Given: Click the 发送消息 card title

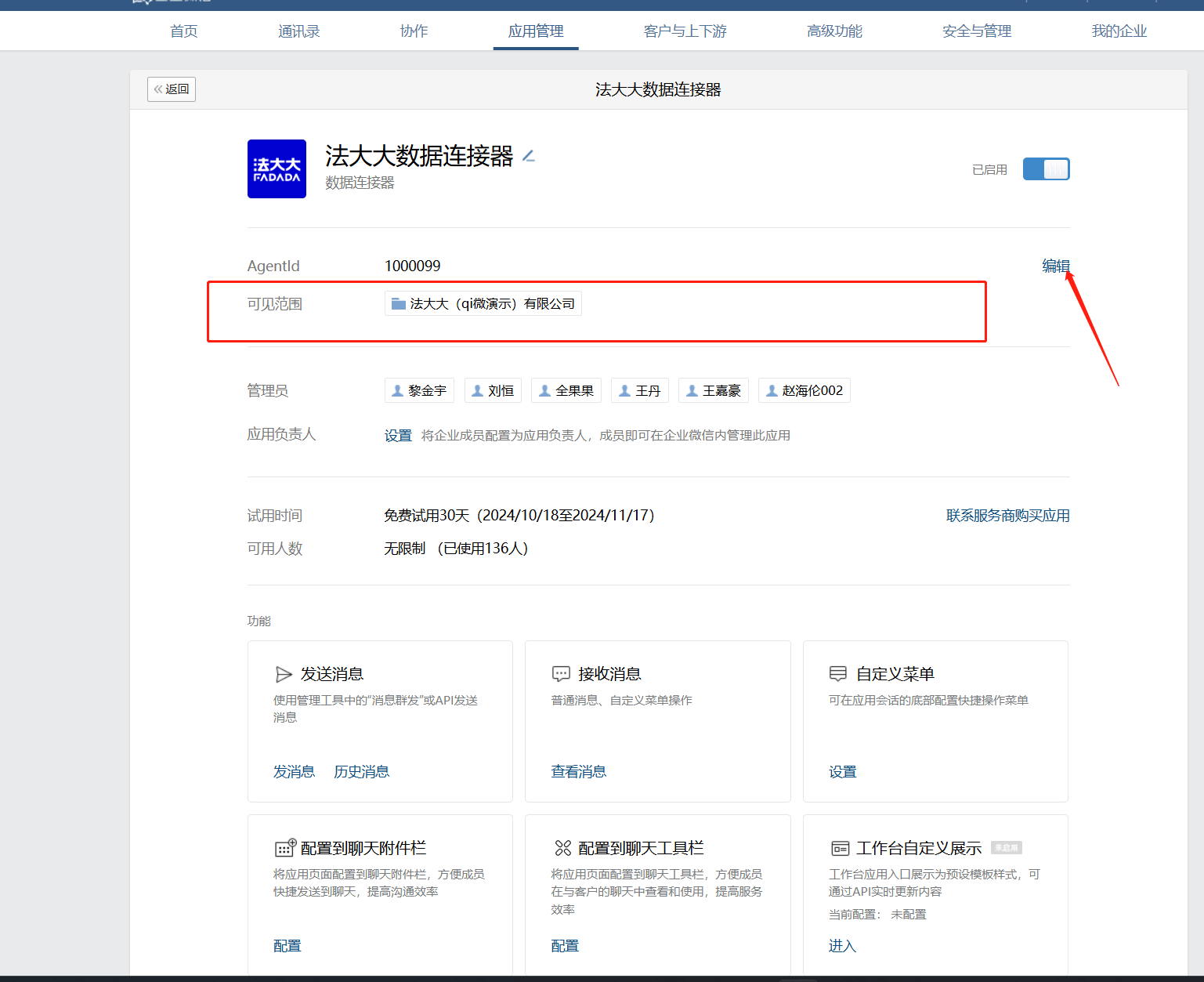Looking at the screenshot, I should tap(332, 674).
